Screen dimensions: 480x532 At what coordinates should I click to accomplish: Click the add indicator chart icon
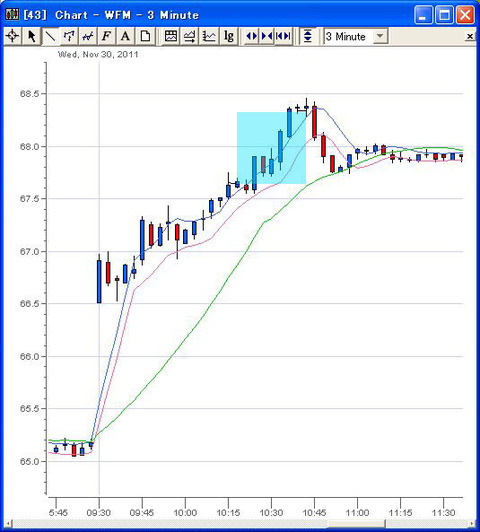click(190, 36)
